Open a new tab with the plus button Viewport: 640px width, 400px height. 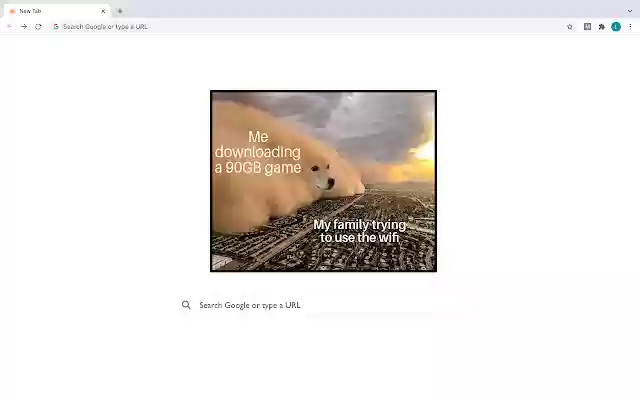(x=120, y=11)
